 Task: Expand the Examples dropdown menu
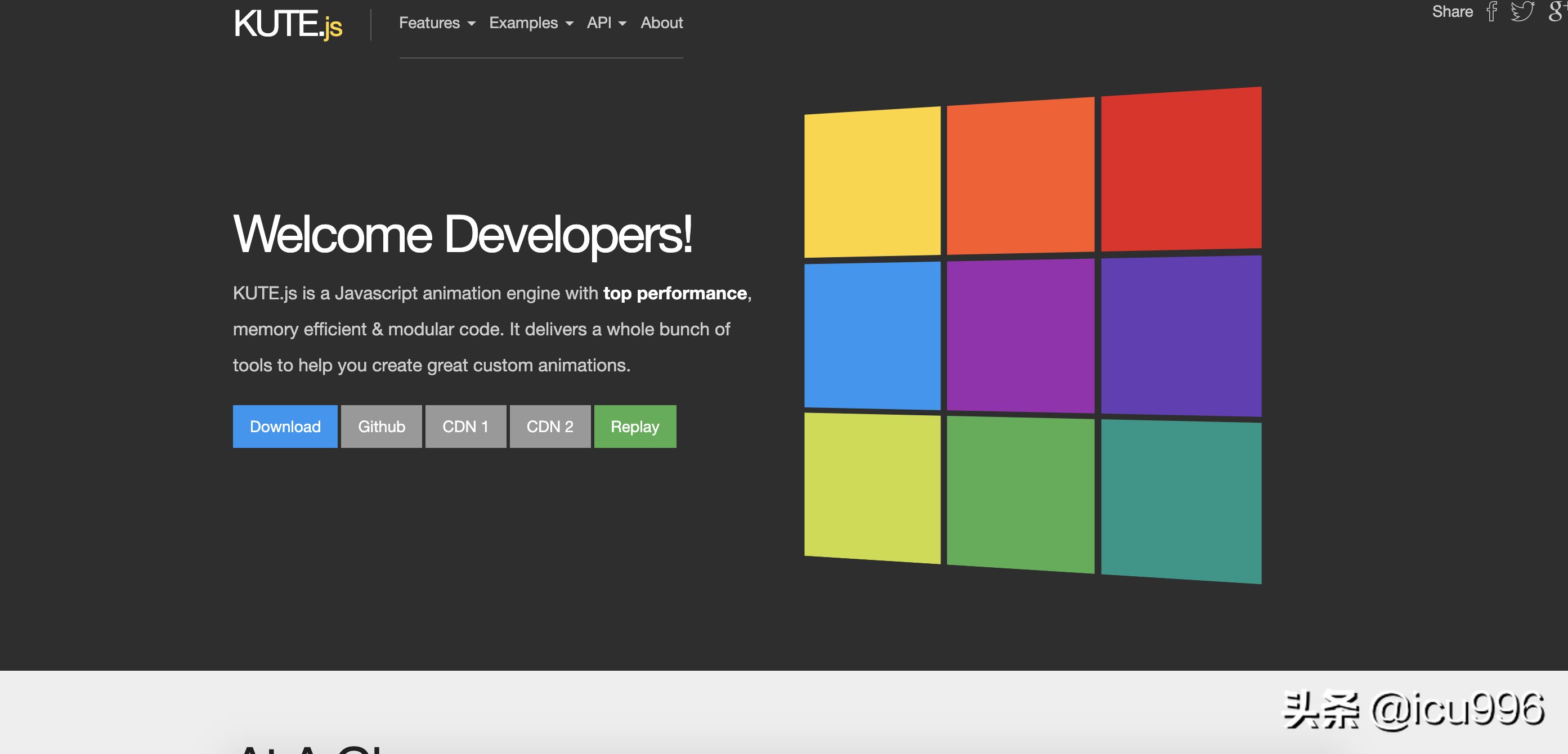[531, 22]
